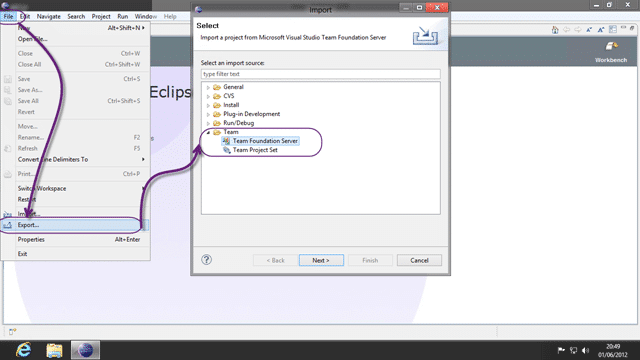Click the Eclipse taskbar icon
The image size is (640, 360).
tap(85, 350)
